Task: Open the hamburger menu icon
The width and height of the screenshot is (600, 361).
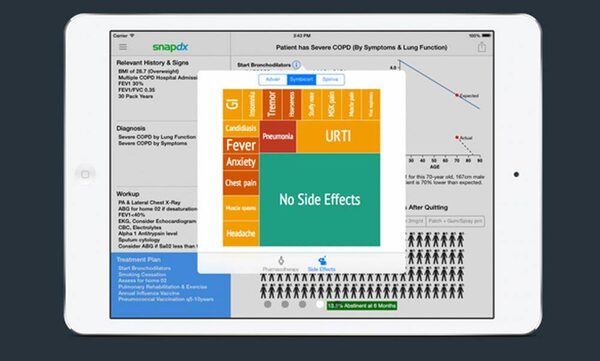Action: [x=123, y=47]
